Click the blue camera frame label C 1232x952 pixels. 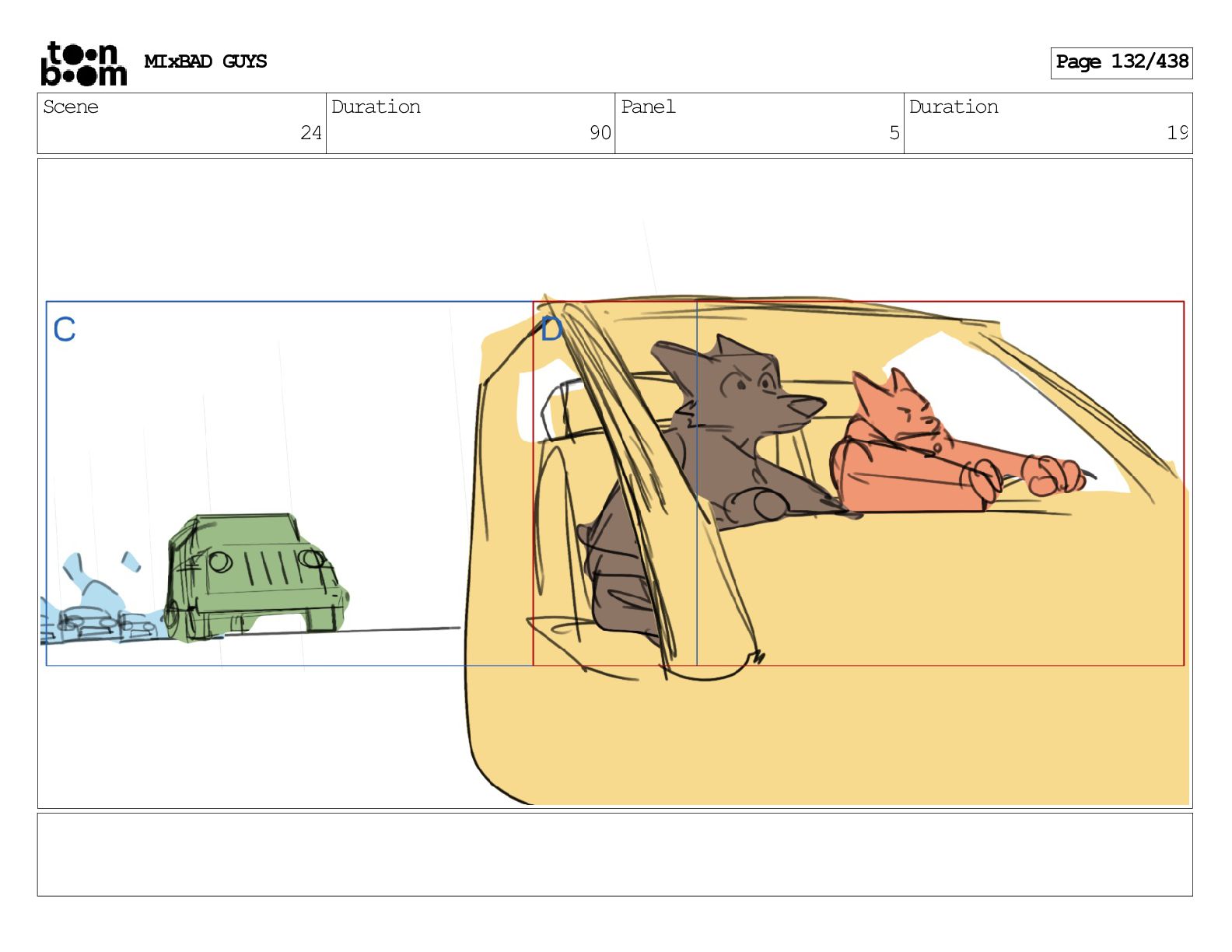point(65,330)
